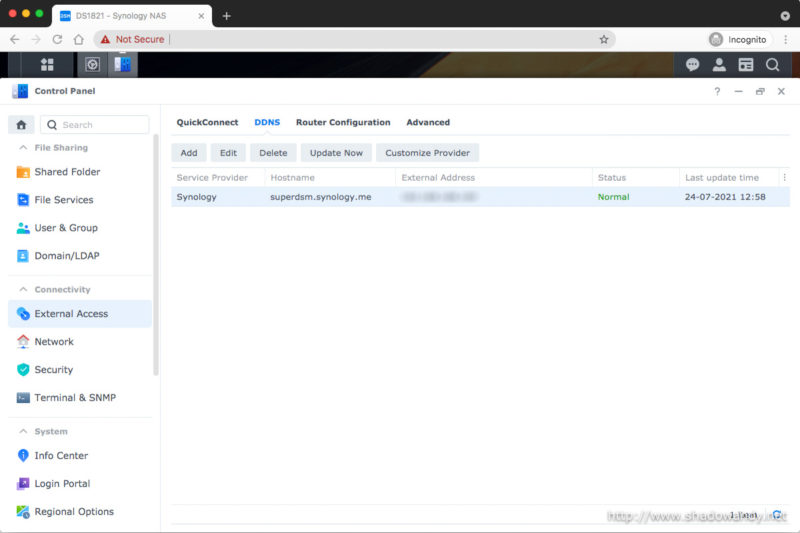Click the sidebar vertical scrollbar
Image resolution: width=800 pixels, height=533 pixels.
point(156,255)
